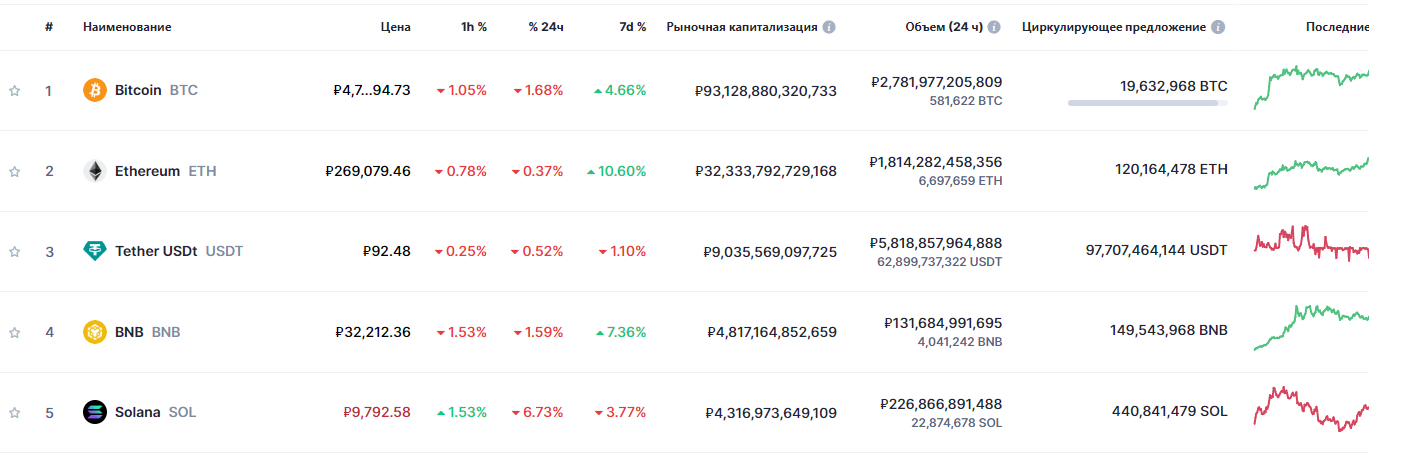The height and width of the screenshot is (456, 1416).
Task: Click supply value 440,841,479 SOL
Action: click(x=1170, y=411)
